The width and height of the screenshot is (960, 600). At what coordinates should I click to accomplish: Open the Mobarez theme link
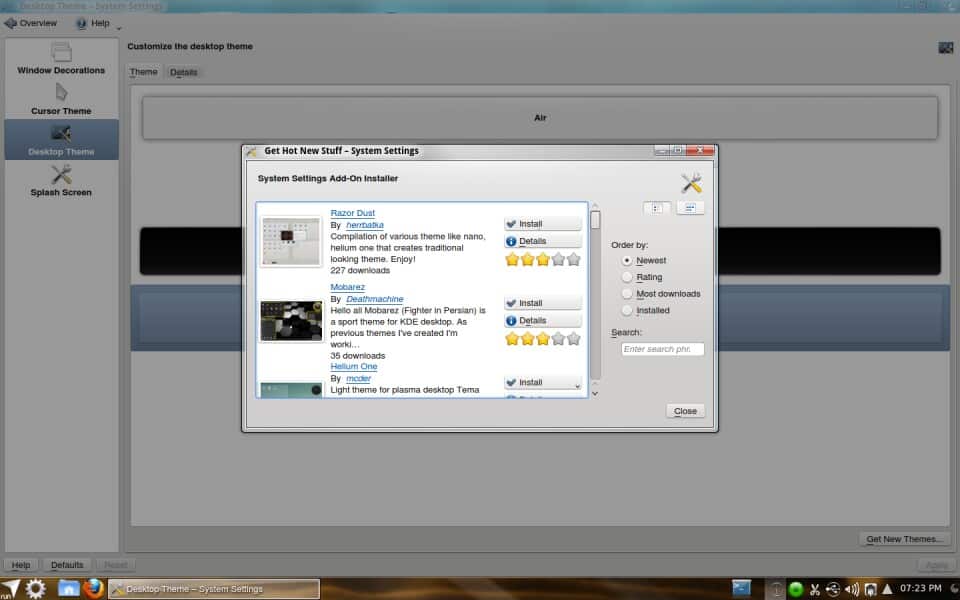pyautogui.click(x=348, y=287)
